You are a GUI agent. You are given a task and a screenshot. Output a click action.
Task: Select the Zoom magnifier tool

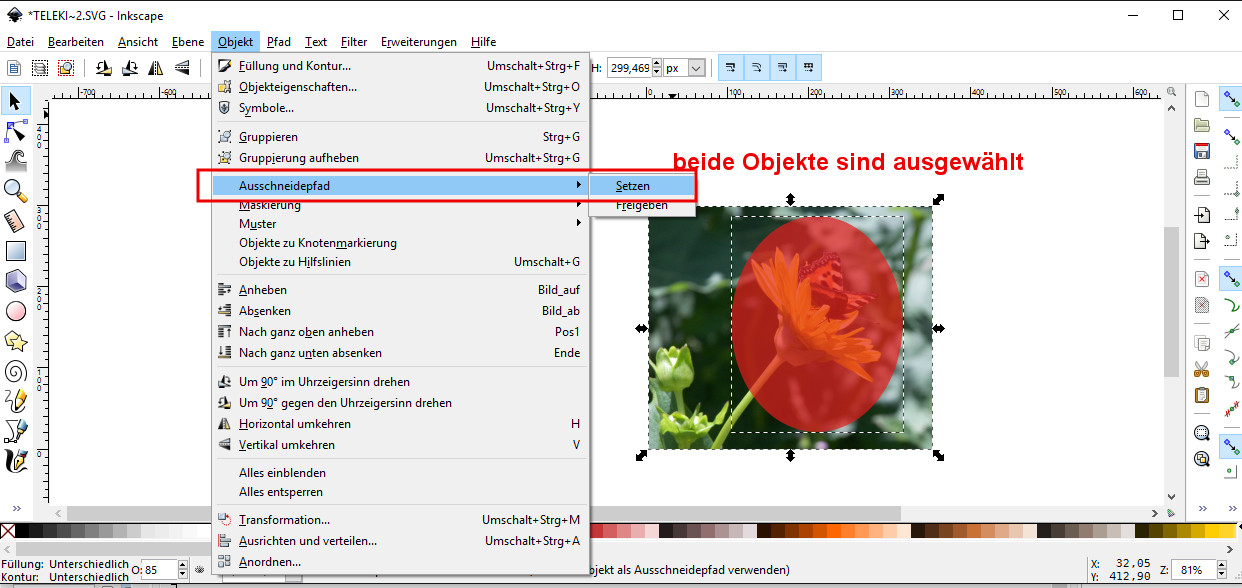point(16,189)
